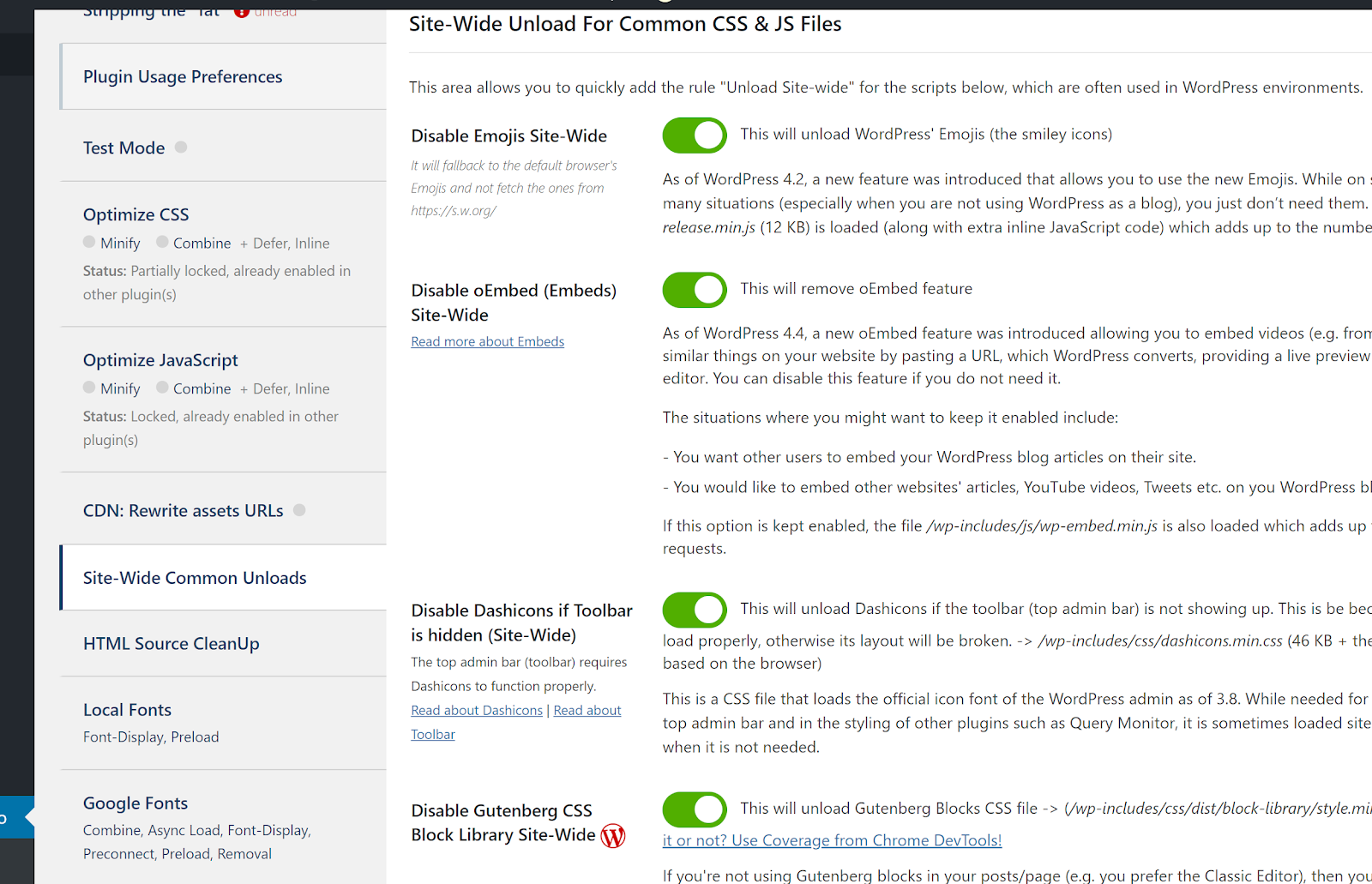Image resolution: width=1372 pixels, height=884 pixels.
Task: Click the WordPress logo next to Gutenberg CSS
Action: [613, 835]
